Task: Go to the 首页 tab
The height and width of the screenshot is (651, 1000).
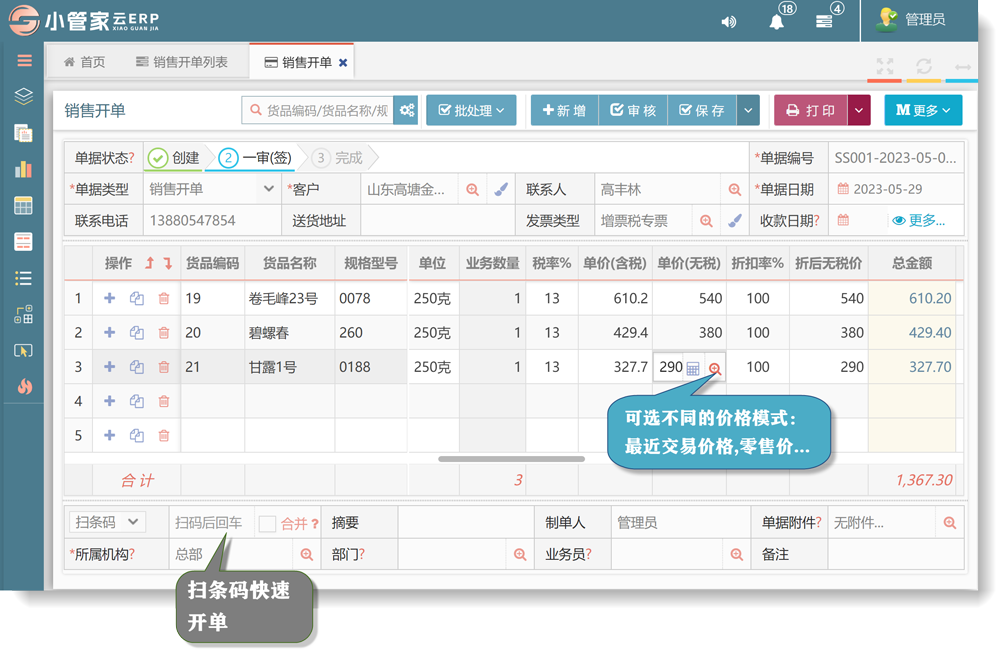Action: tap(85, 62)
